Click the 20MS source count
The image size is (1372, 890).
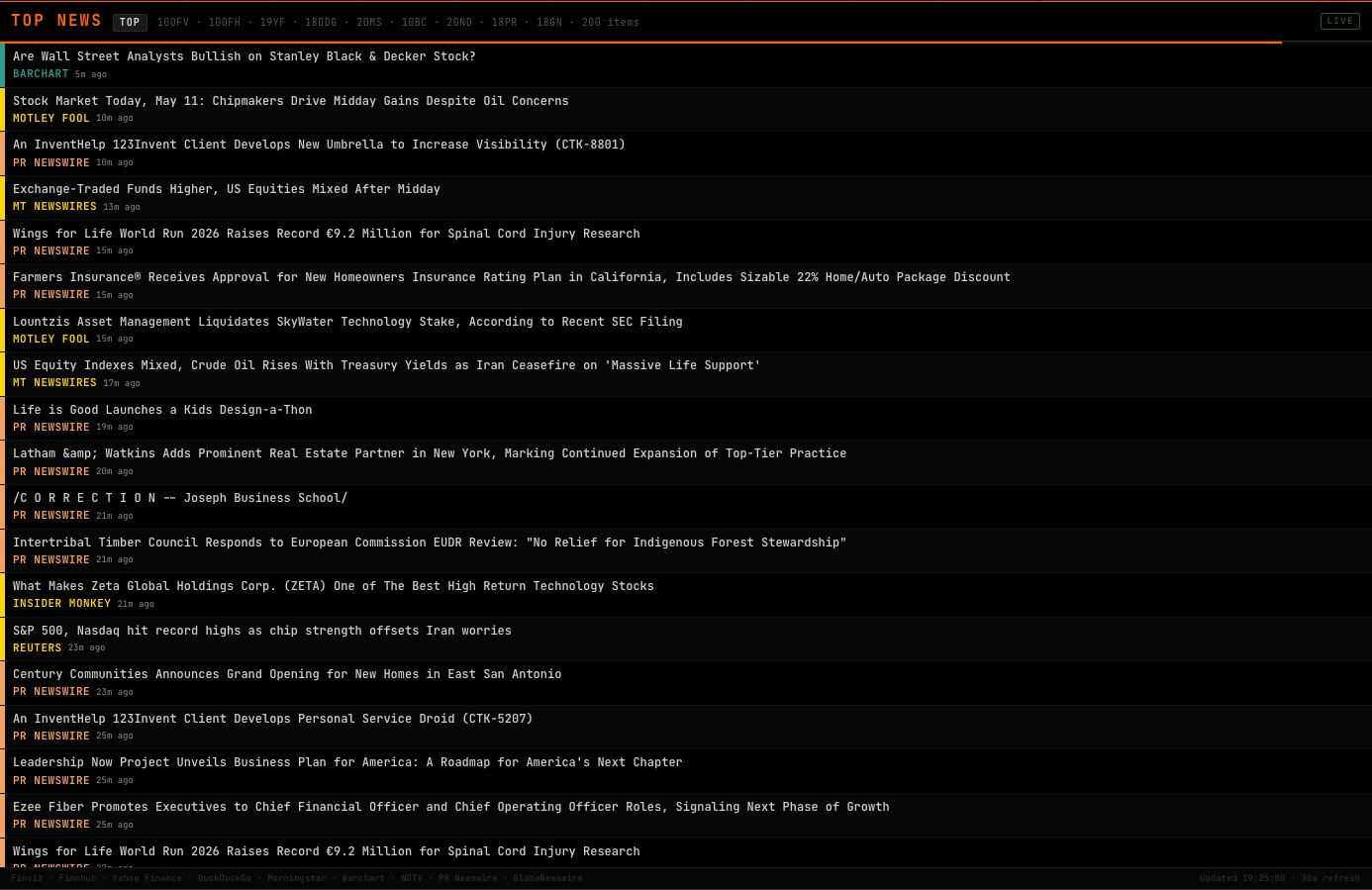coord(369,22)
